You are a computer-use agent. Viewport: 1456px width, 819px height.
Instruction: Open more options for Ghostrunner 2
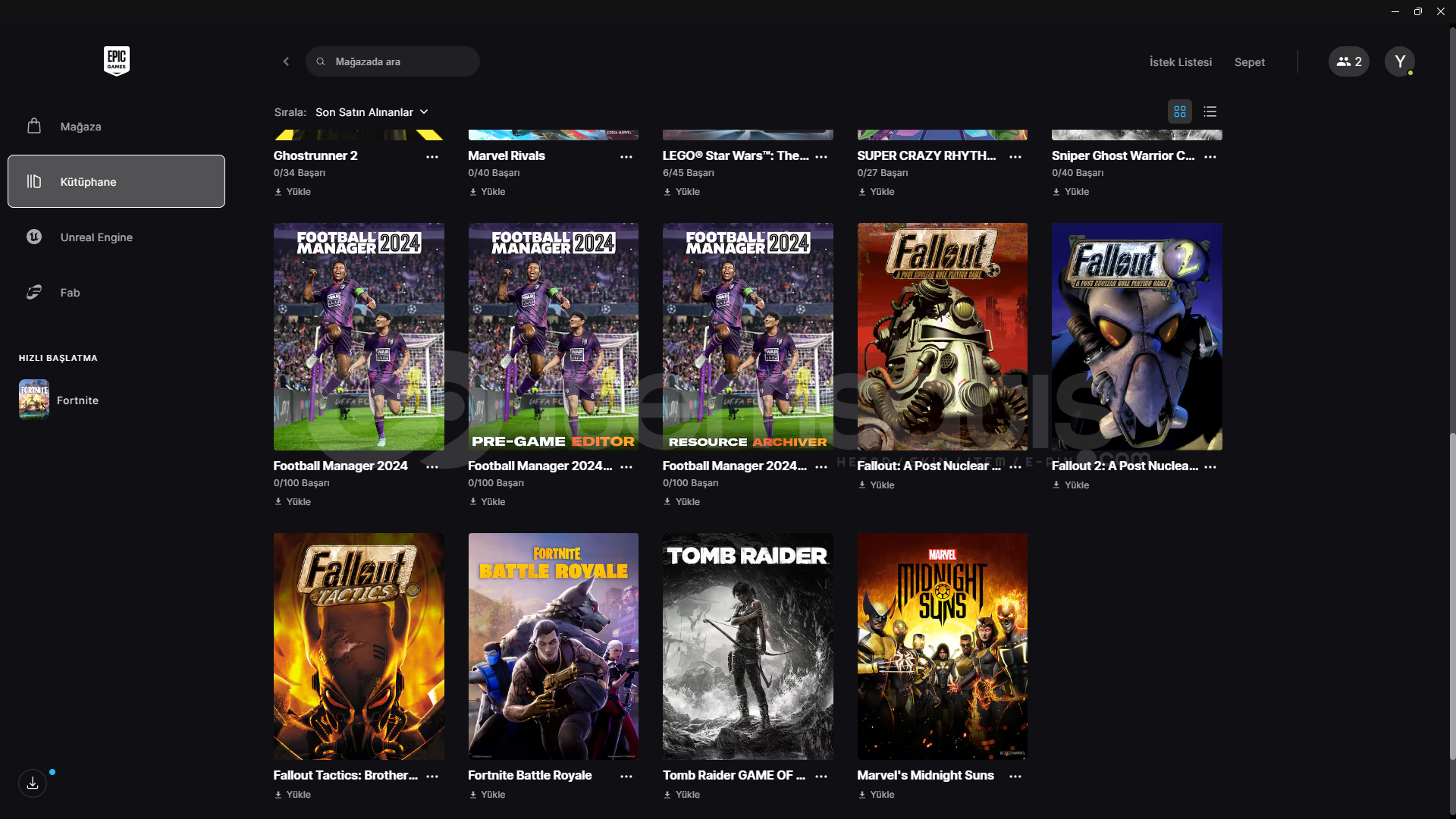(x=432, y=156)
